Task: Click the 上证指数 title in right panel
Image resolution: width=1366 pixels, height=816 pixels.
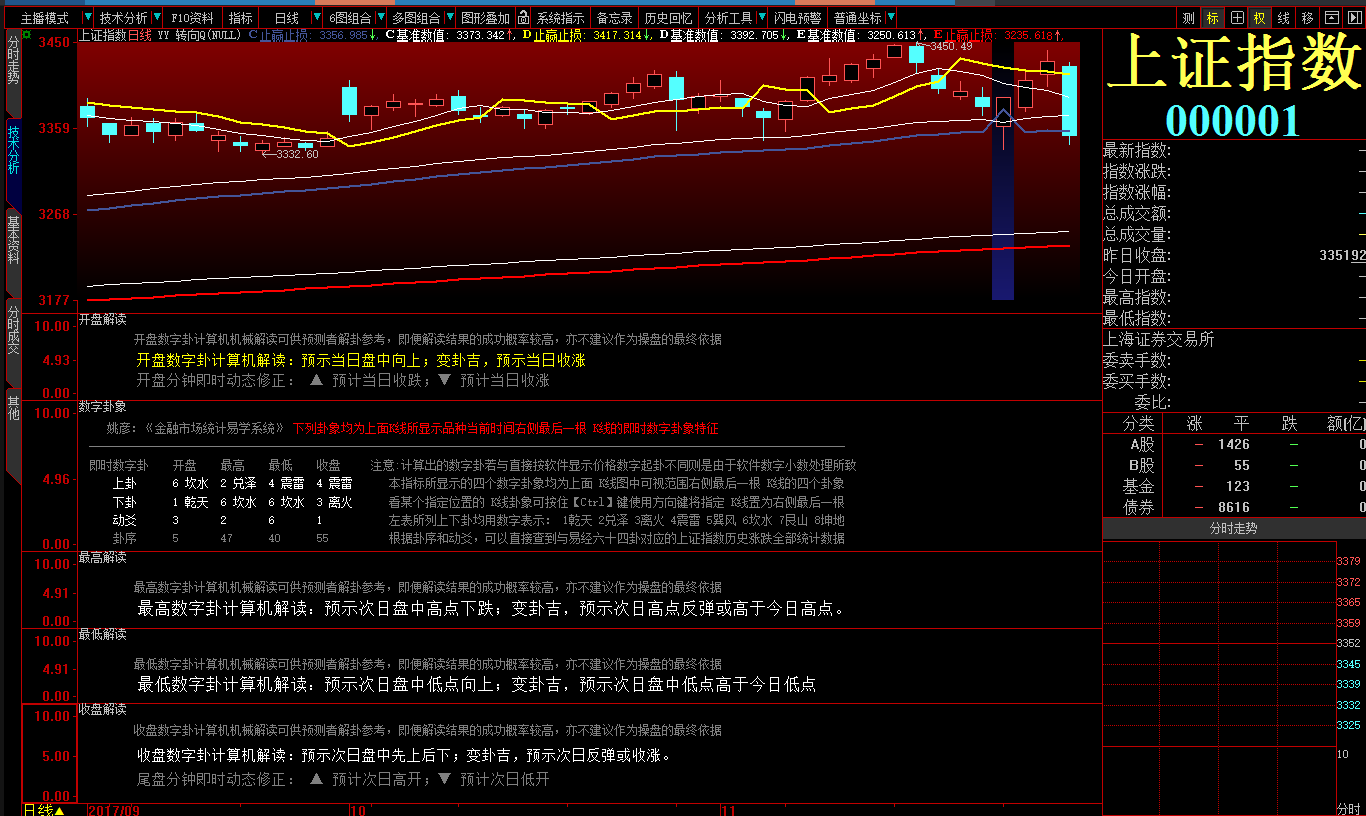Action: (x=1233, y=65)
